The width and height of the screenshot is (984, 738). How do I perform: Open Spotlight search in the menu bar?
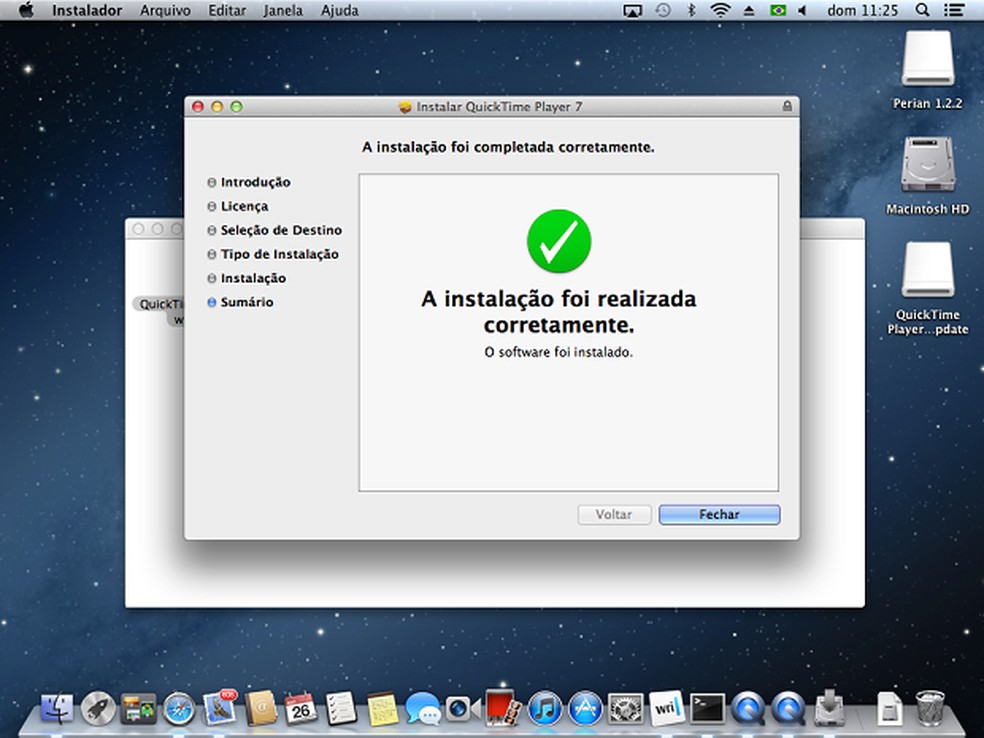pyautogui.click(x=921, y=10)
